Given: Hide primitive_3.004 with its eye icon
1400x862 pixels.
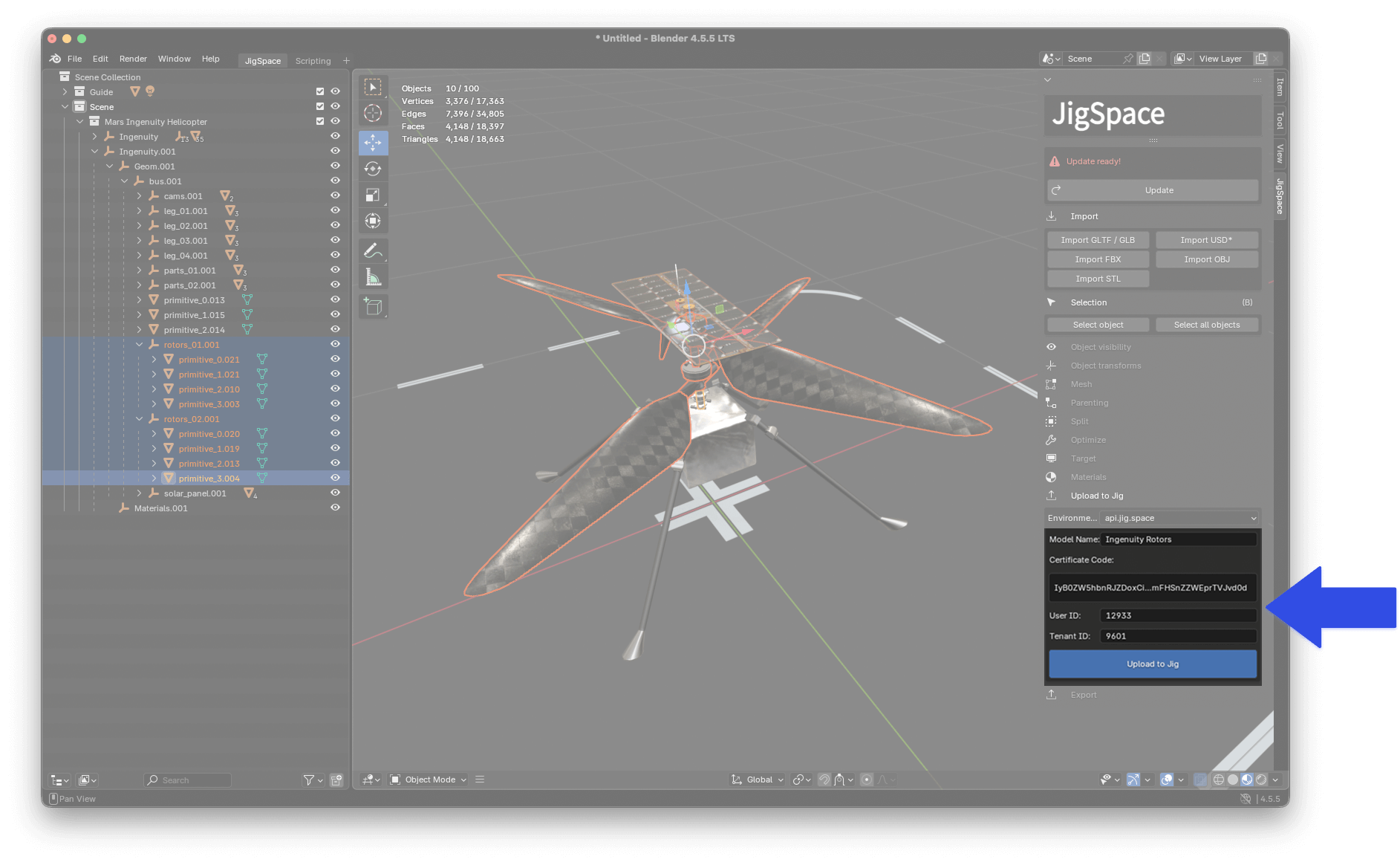Looking at the screenshot, I should click(x=335, y=478).
